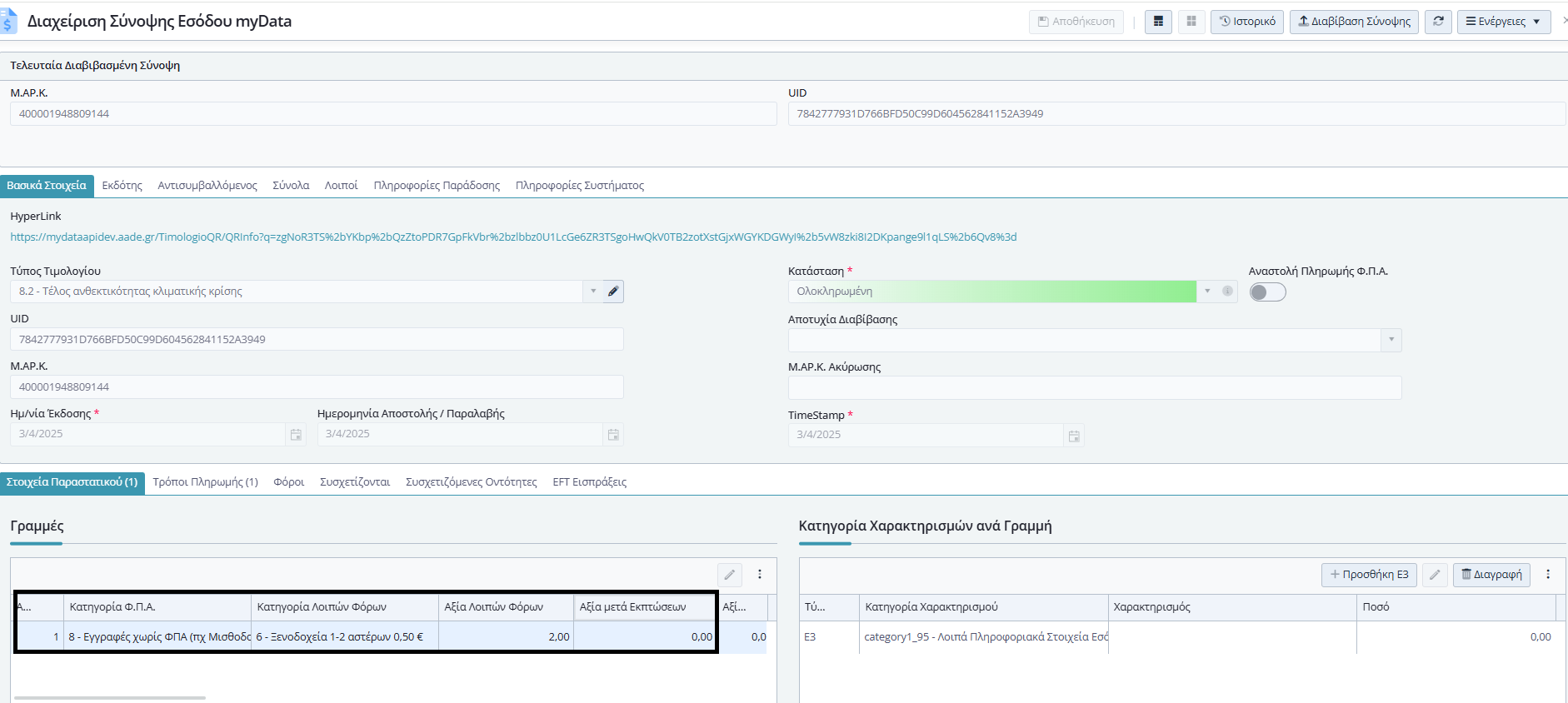Switch to the Λοιποί tab
The image size is (1568, 703).
341,186
